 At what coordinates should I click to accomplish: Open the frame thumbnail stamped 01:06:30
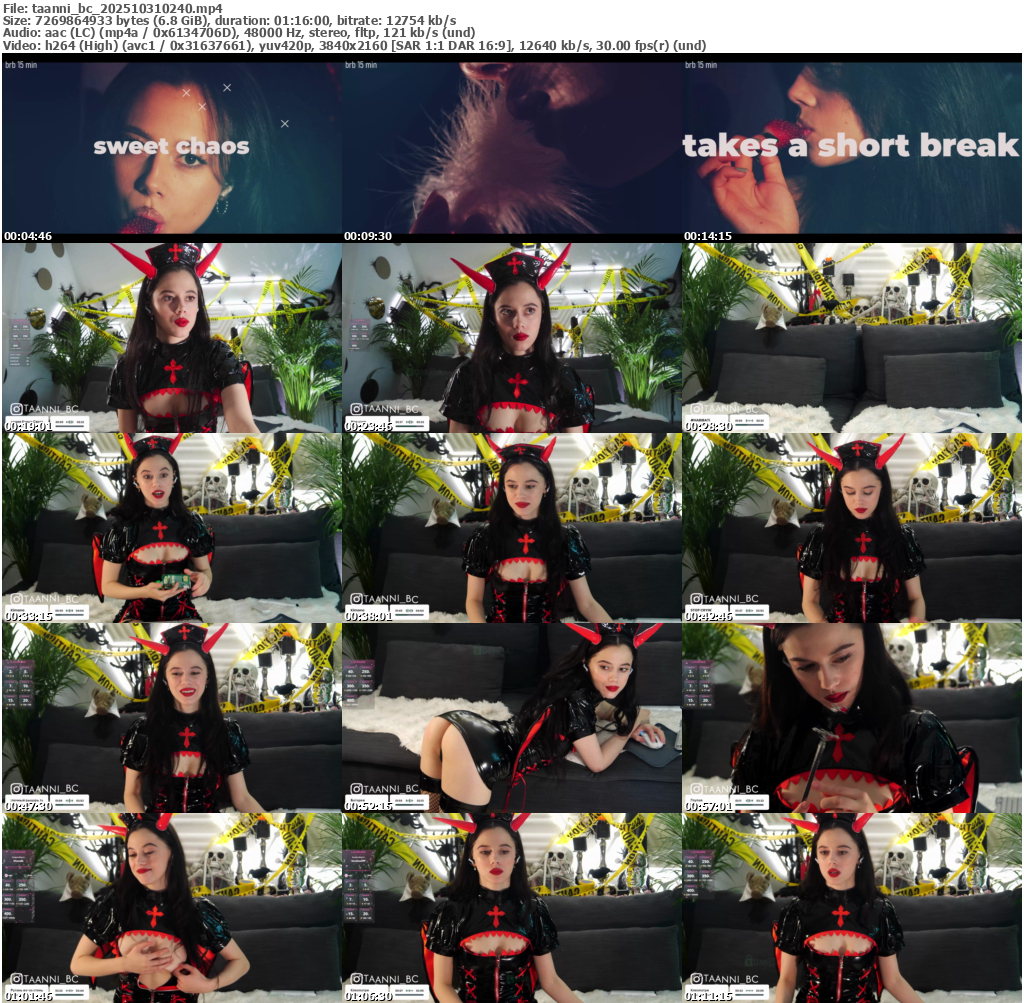tap(512, 908)
